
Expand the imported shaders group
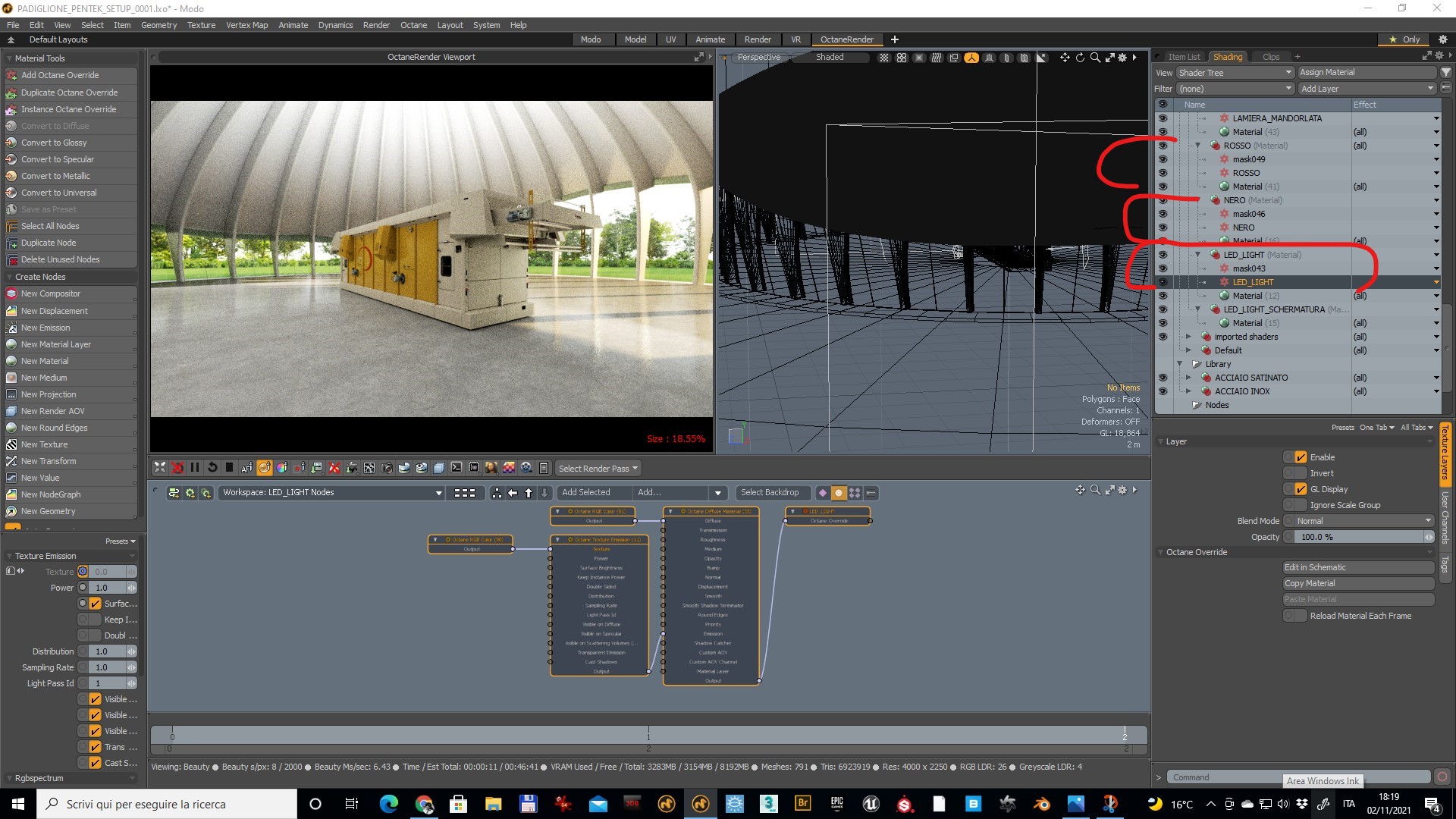1188,337
